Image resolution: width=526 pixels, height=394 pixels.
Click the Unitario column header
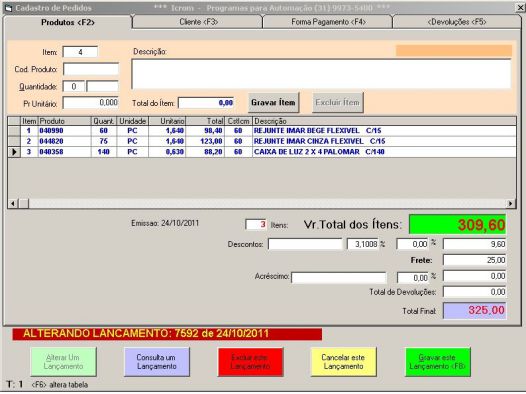point(167,121)
